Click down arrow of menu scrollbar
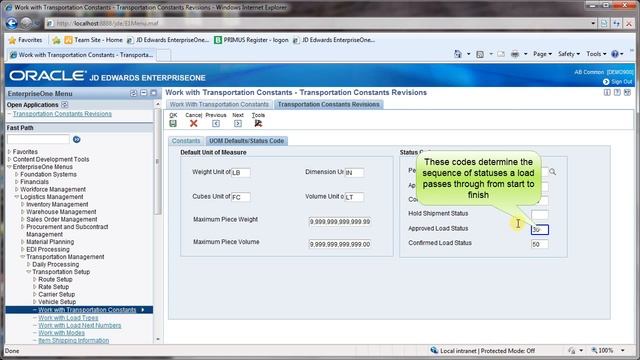640x360 pixels. click(x=158, y=340)
